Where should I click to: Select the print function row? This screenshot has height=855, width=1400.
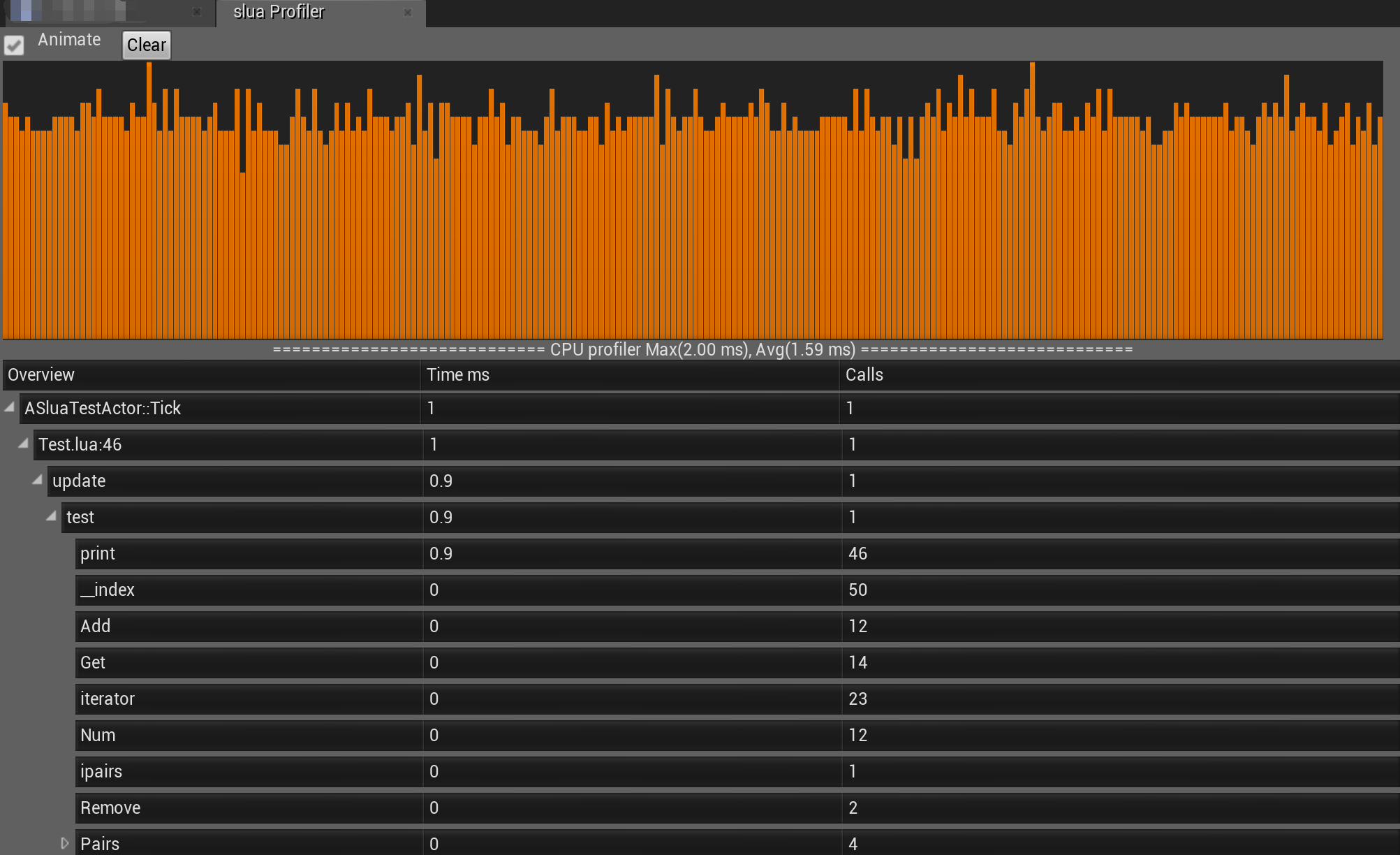98,554
